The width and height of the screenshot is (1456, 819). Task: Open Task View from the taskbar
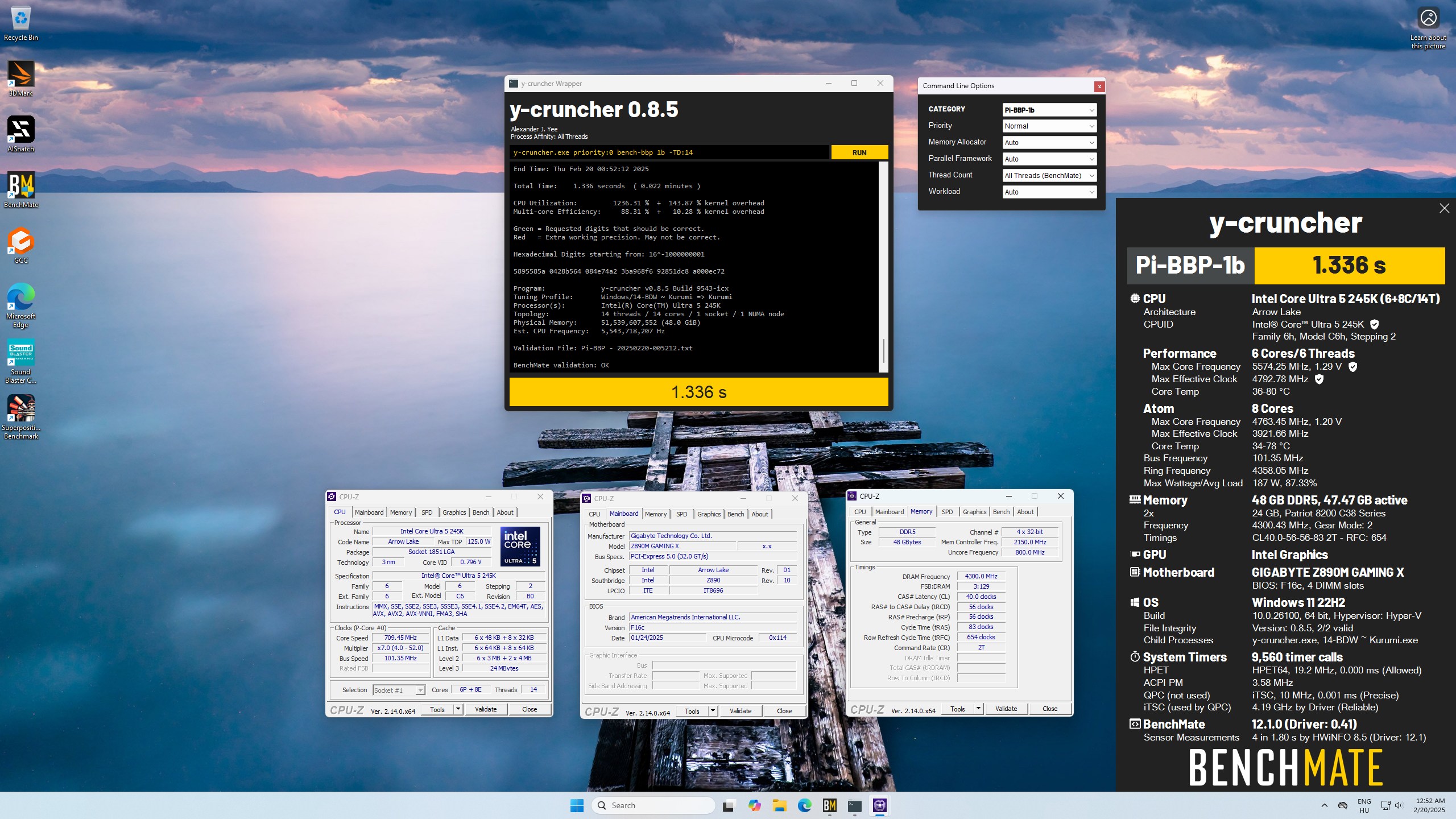[x=728, y=805]
